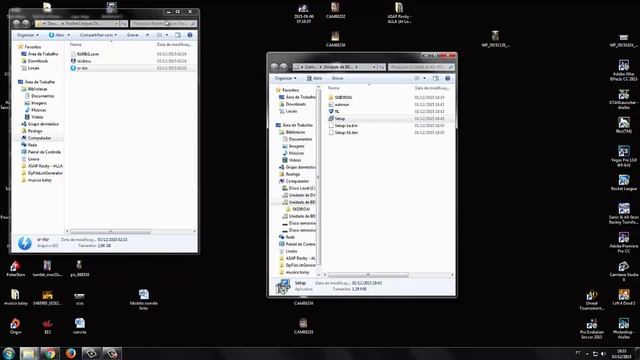Open Organizar menu in Rocket League window
This screenshot has width=640, height=360.
tap(27, 35)
